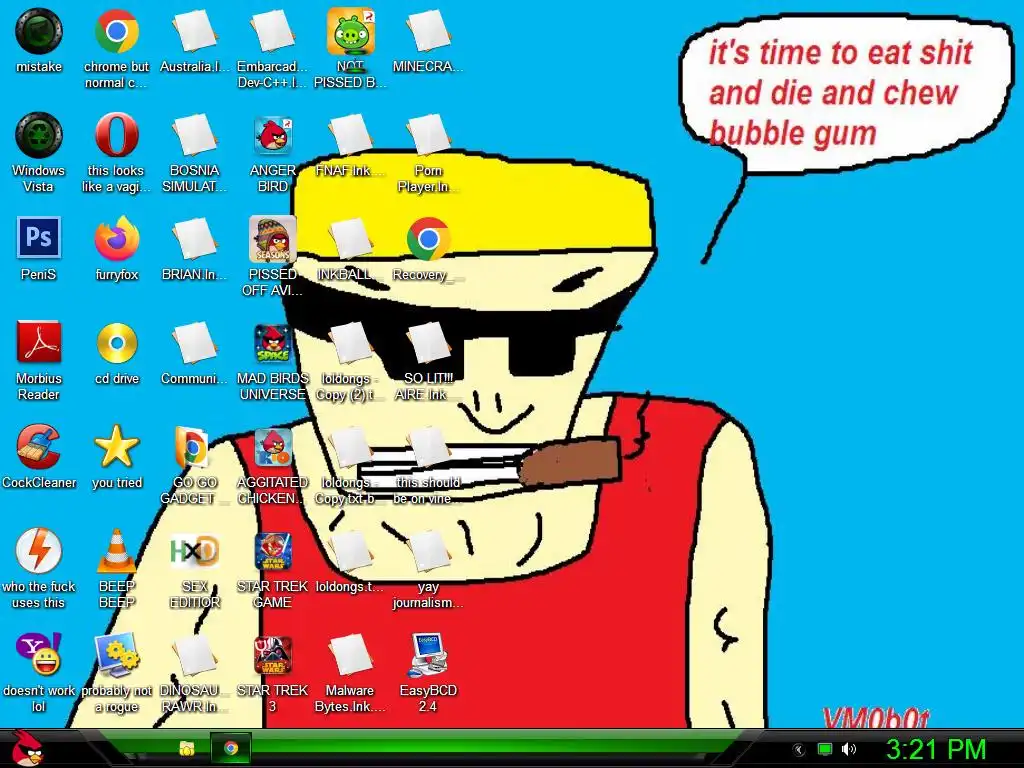Screen dimensions: 1024x768
Task: Select the Embarcadero Dev-C++ shortcut
Action: pyautogui.click(x=272, y=31)
